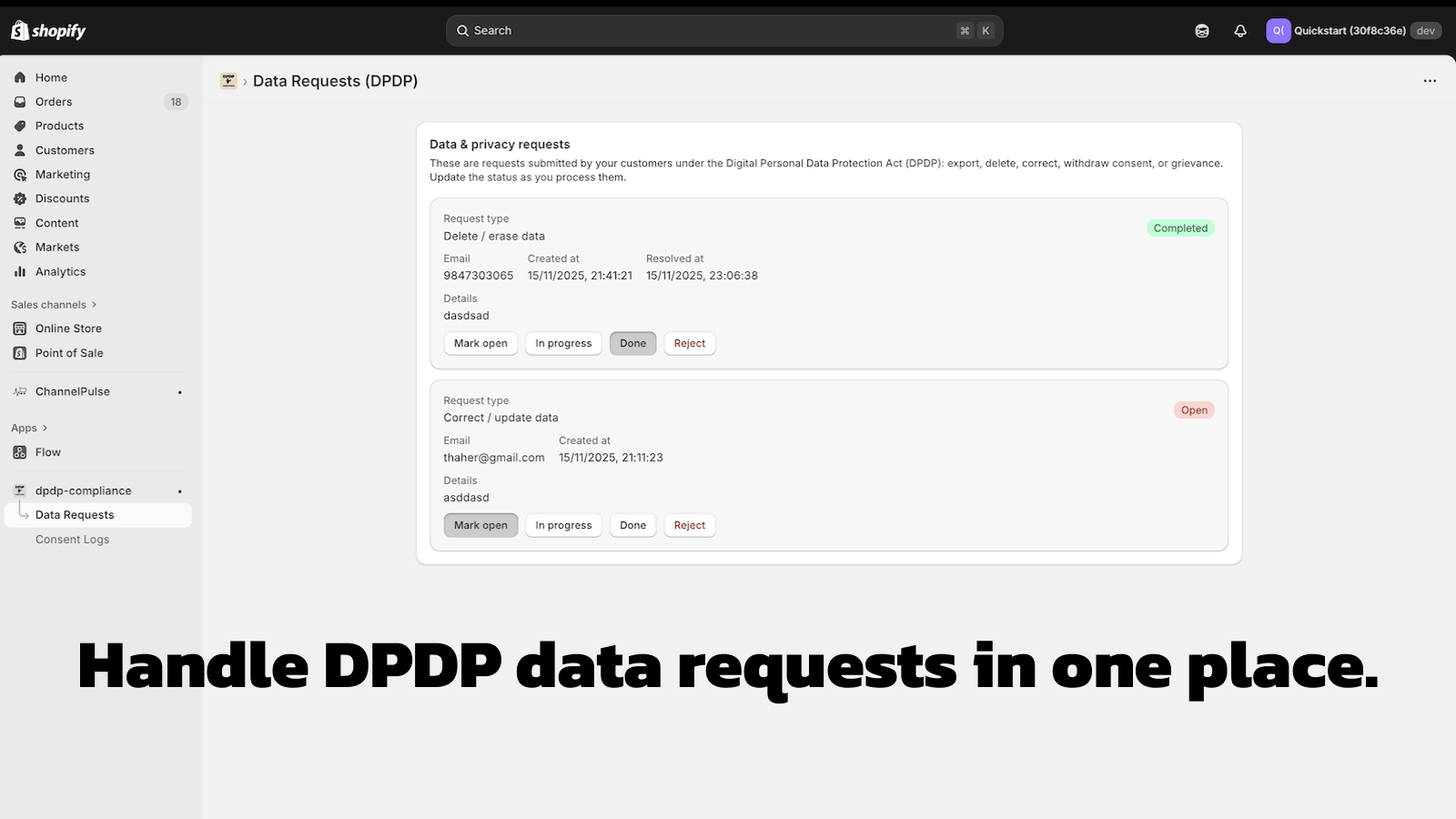This screenshot has width=1456, height=819.
Task: Open Analytics via the bar chart icon
Action: pyautogui.click(x=20, y=271)
